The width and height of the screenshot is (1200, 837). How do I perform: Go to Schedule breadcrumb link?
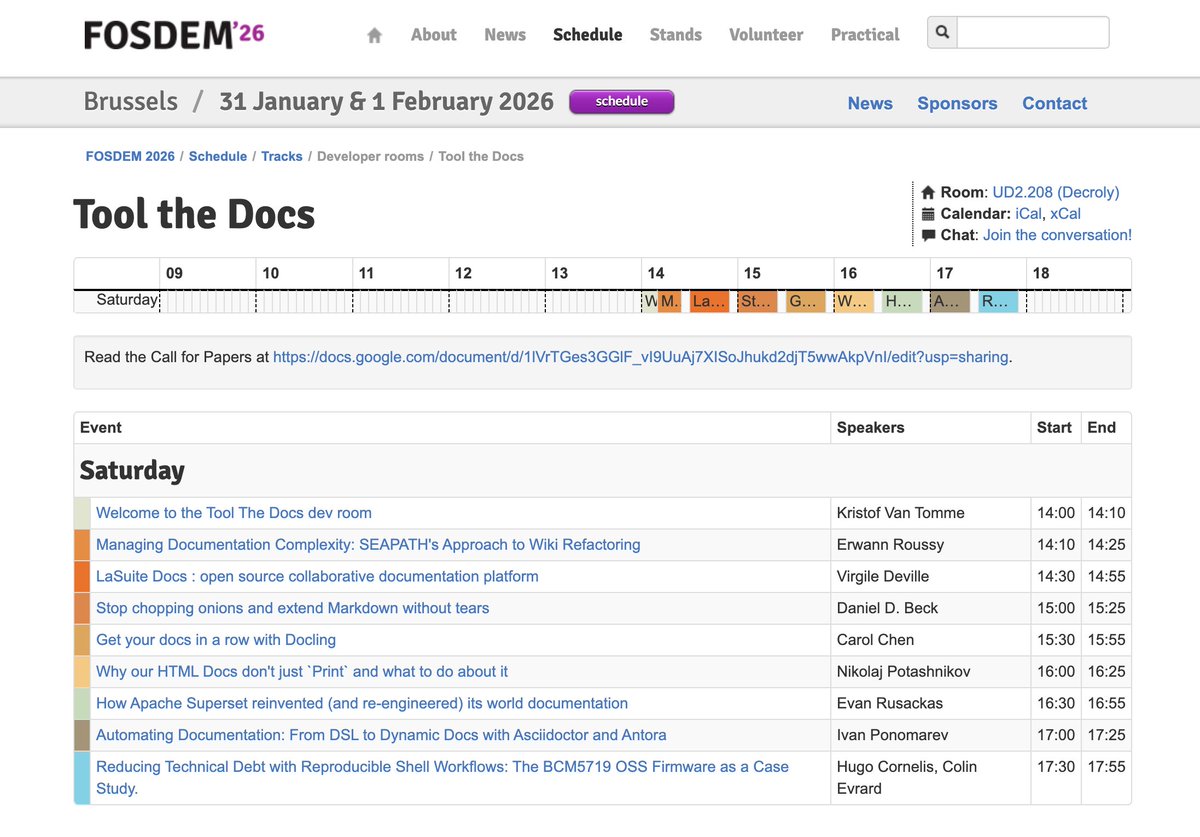[x=218, y=156]
